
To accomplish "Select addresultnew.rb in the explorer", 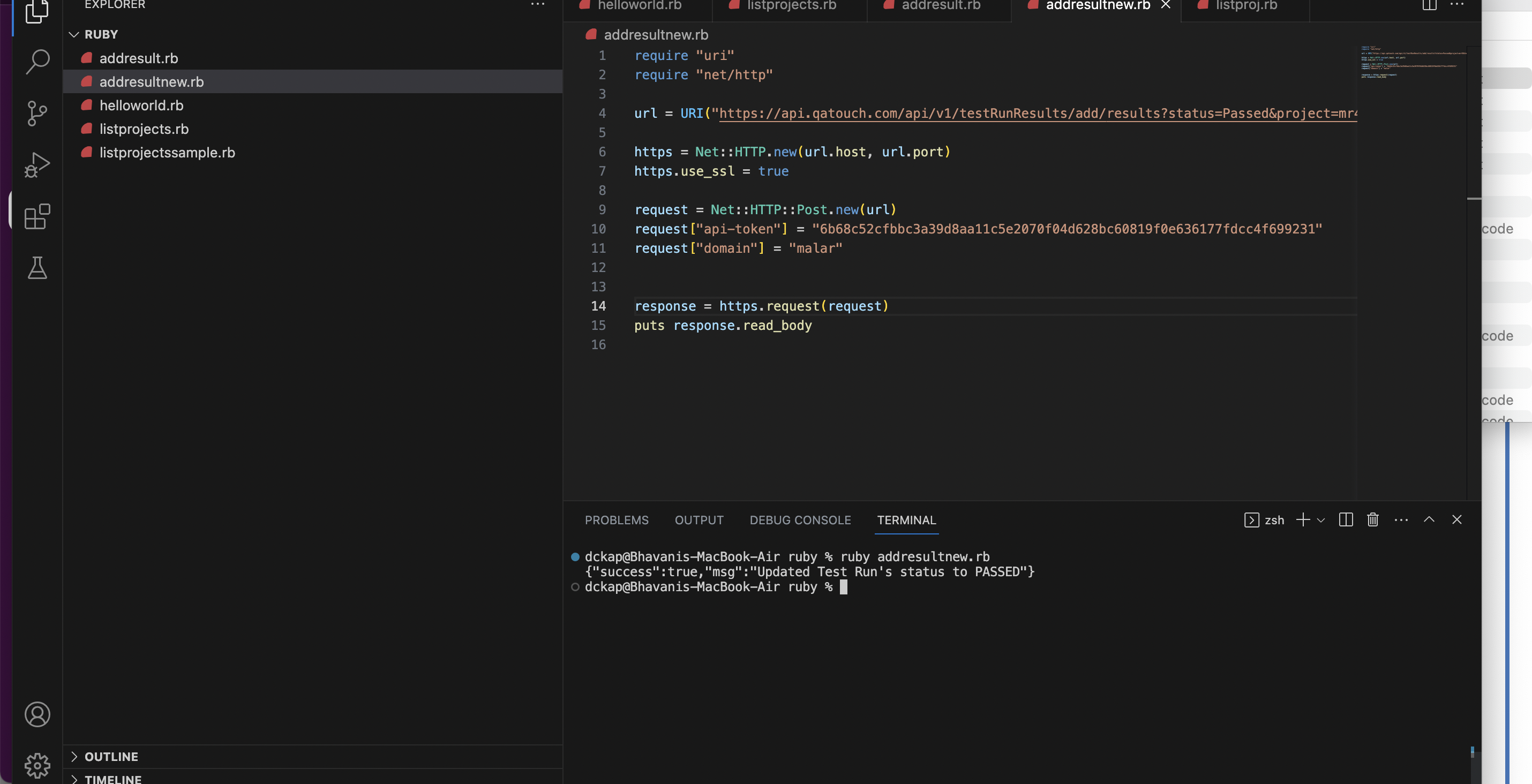I will (x=313, y=81).
